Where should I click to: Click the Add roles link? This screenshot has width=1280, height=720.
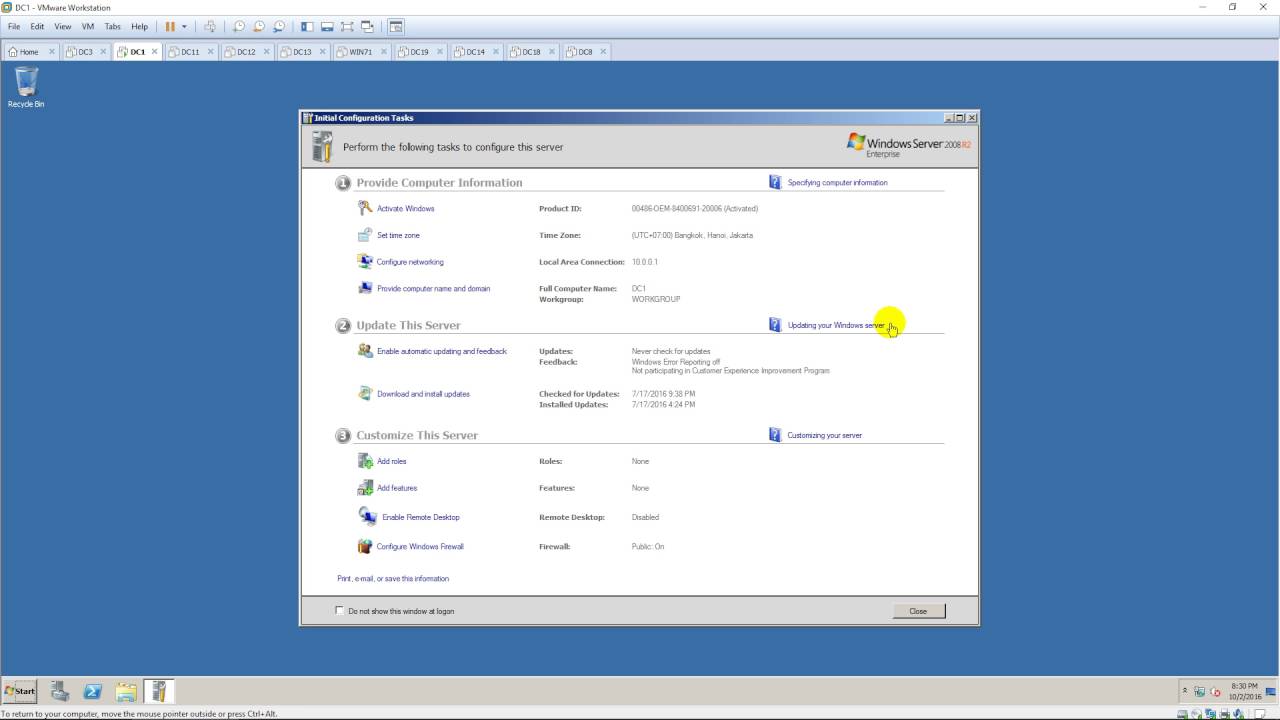click(x=391, y=462)
